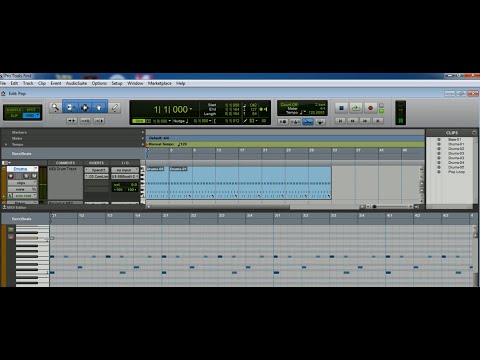Select the Trim tool
The height and width of the screenshot is (360, 480).
tap(70, 107)
